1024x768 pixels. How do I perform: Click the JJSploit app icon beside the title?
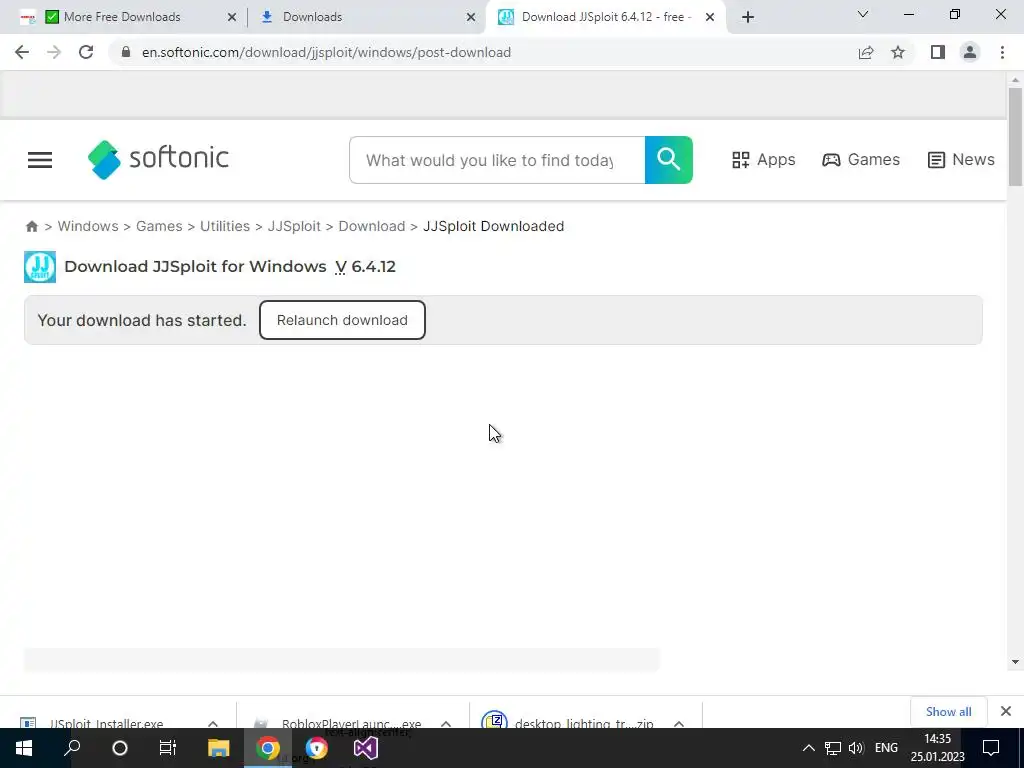[40, 266]
